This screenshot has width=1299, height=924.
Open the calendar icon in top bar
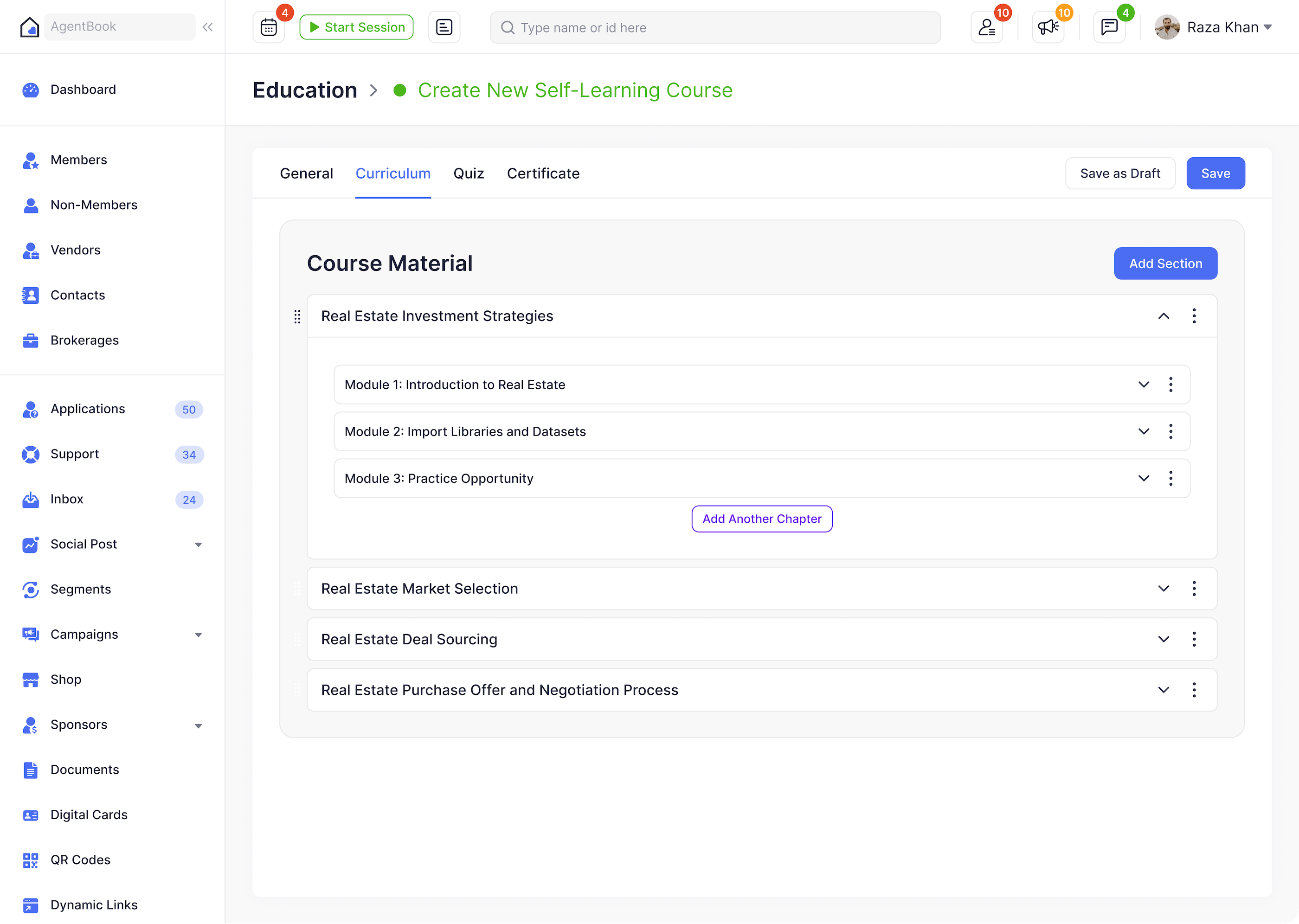point(269,27)
